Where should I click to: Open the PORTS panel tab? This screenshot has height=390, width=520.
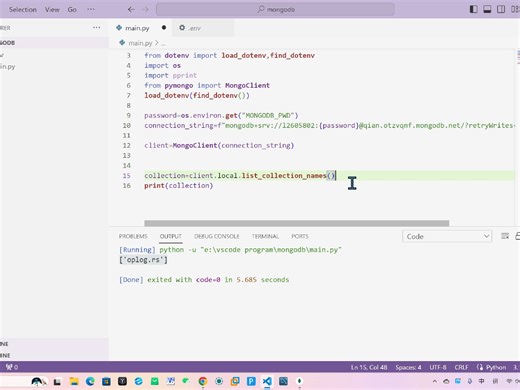(300, 236)
